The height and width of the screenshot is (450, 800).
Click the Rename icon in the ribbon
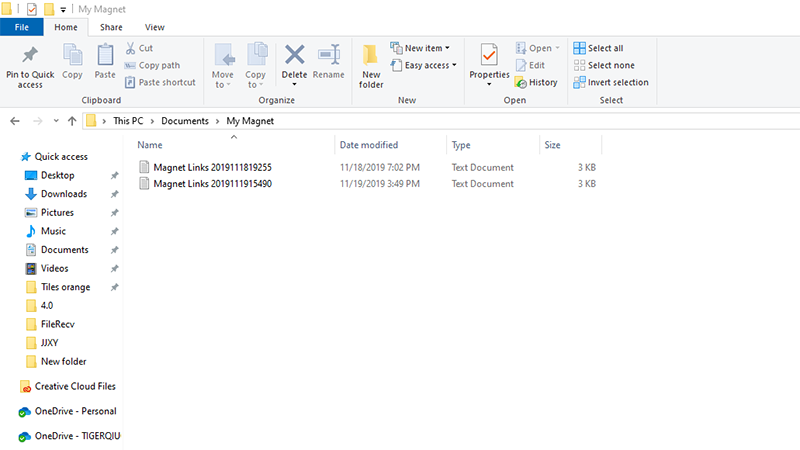pos(328,58)
